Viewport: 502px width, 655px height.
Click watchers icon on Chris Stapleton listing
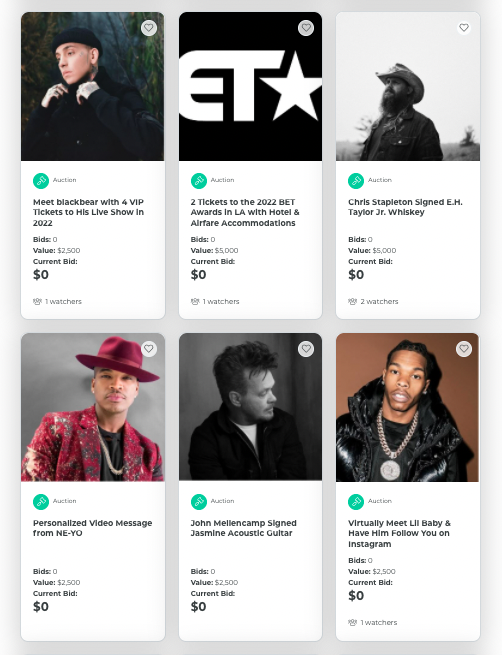[352, 301]
